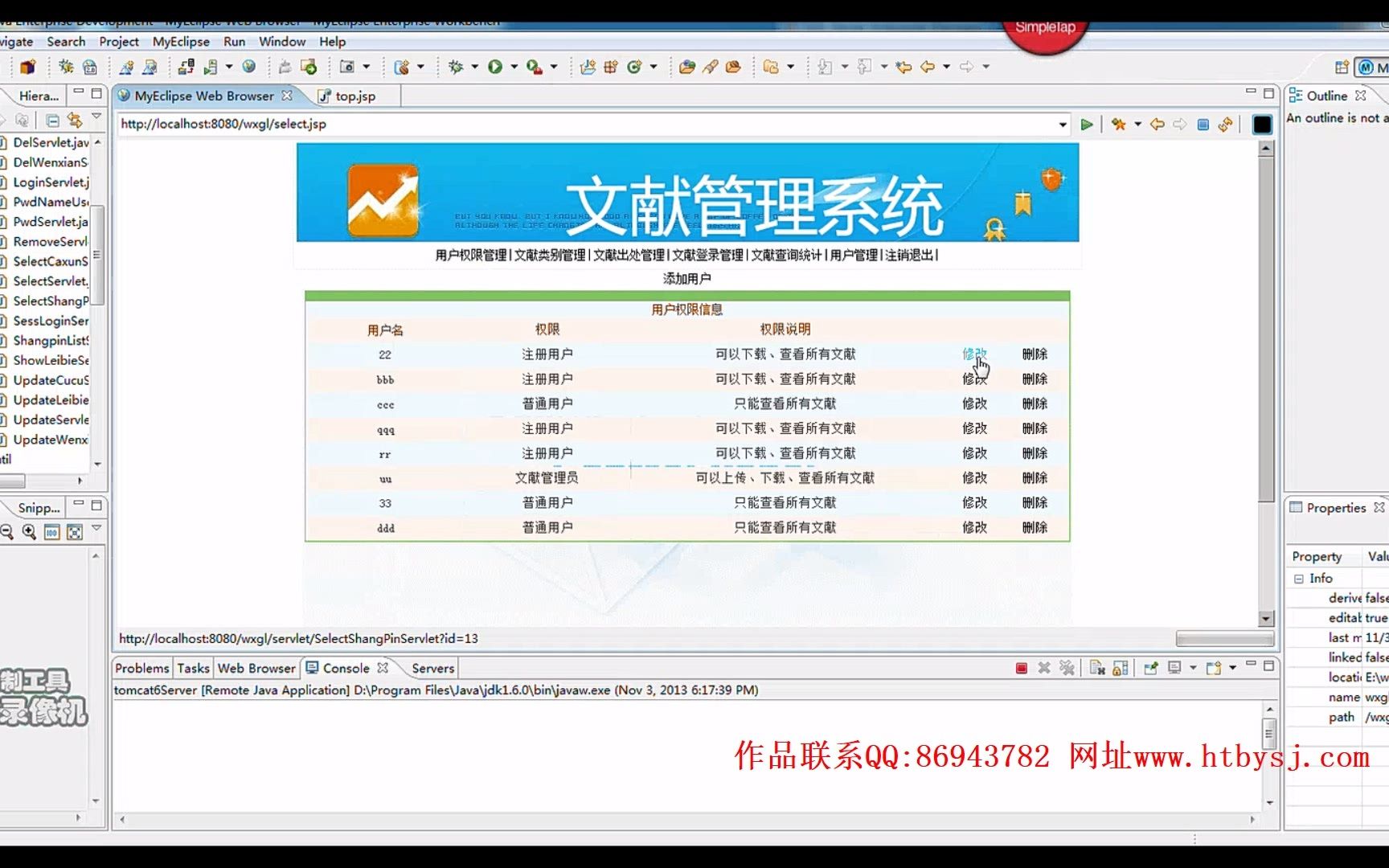Open the dropdown next to the favorites star icon
The height and width of the screenshot is (868, 1389).
coord(1137,125)
